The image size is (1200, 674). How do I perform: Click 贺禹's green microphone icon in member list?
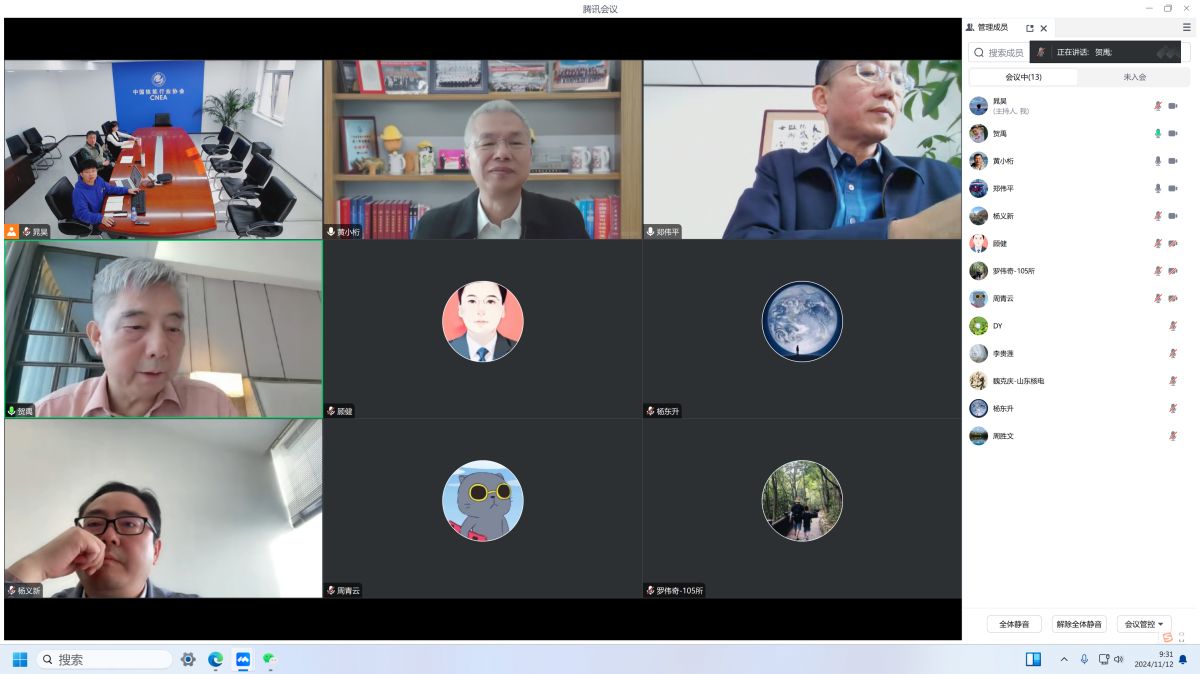(1158, 133)
